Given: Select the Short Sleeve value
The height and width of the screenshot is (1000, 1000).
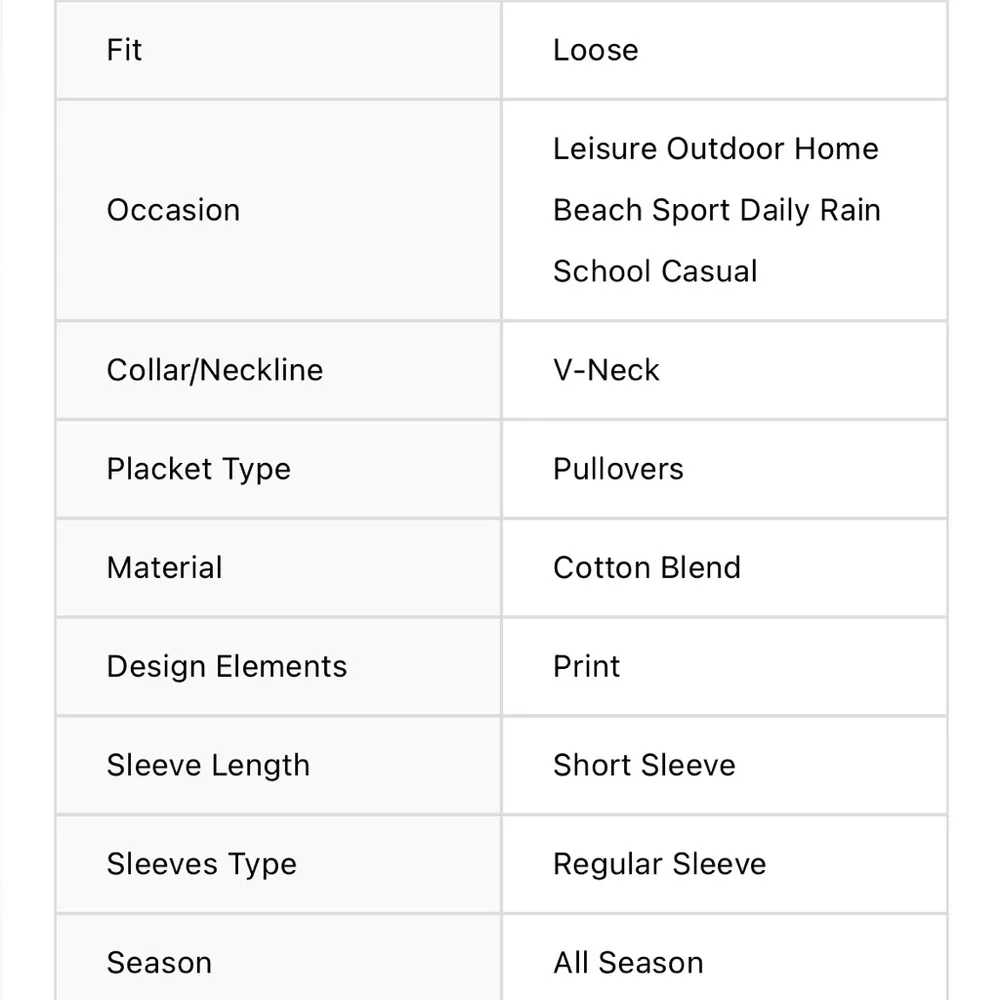Looking at the screenshot, I should (644, 766).
